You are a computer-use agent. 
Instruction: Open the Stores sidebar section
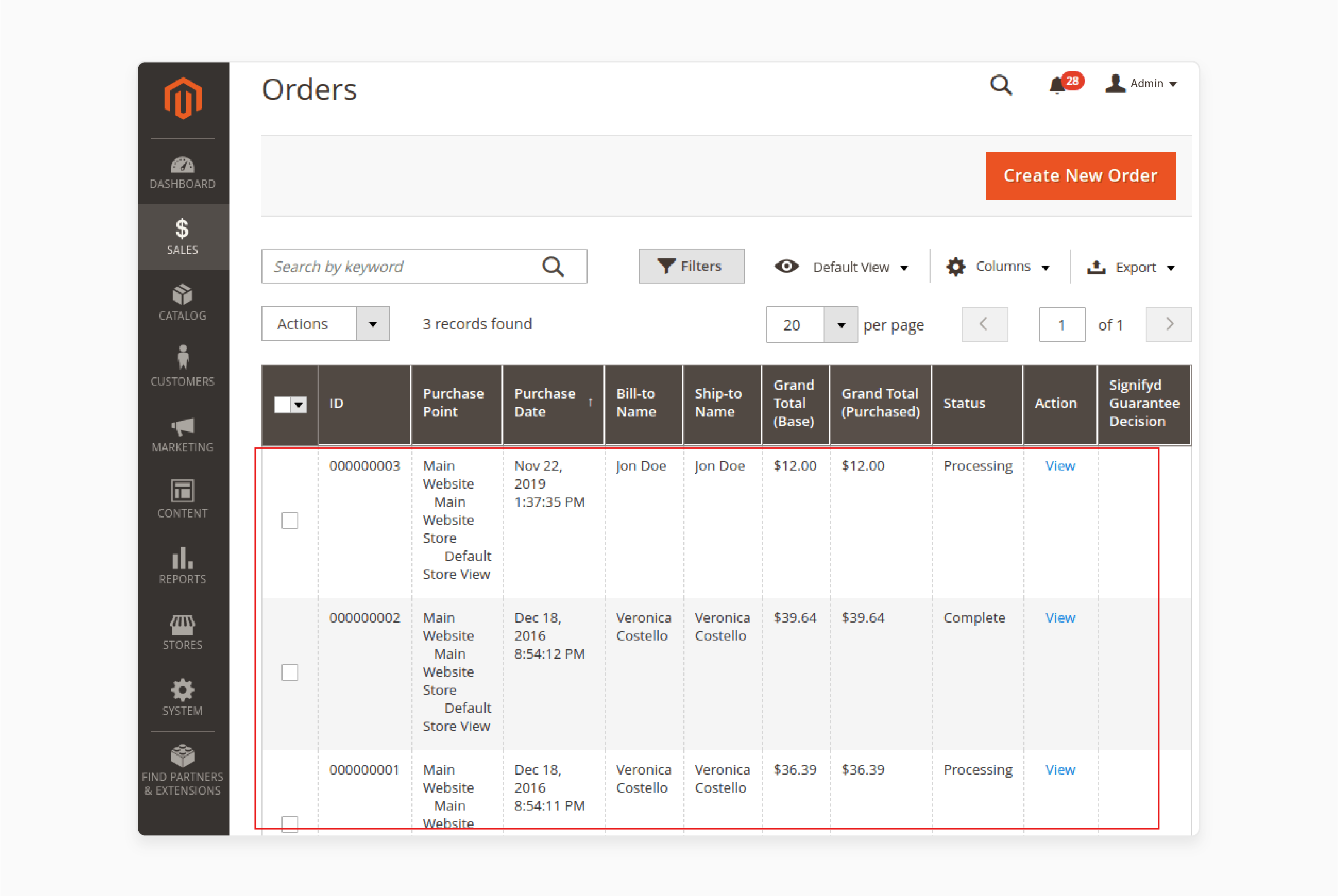(x=183, y=632)
